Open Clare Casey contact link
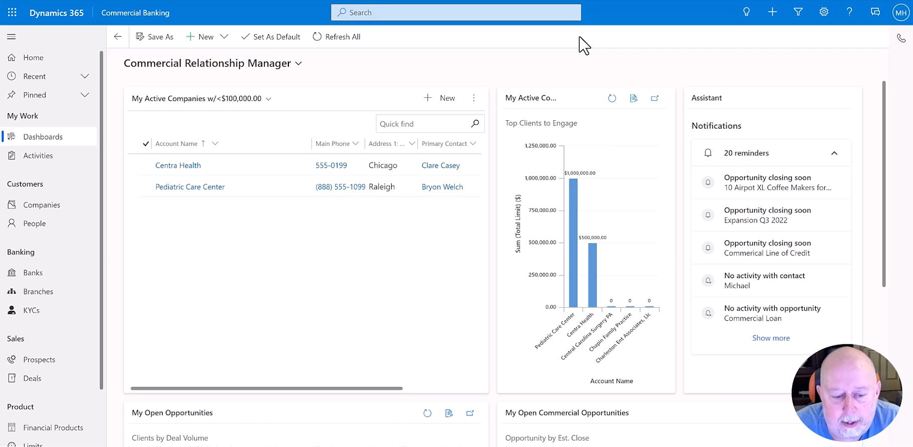This screenshot has width=913, height=447. pyautogui.click(x=440, y=165)
